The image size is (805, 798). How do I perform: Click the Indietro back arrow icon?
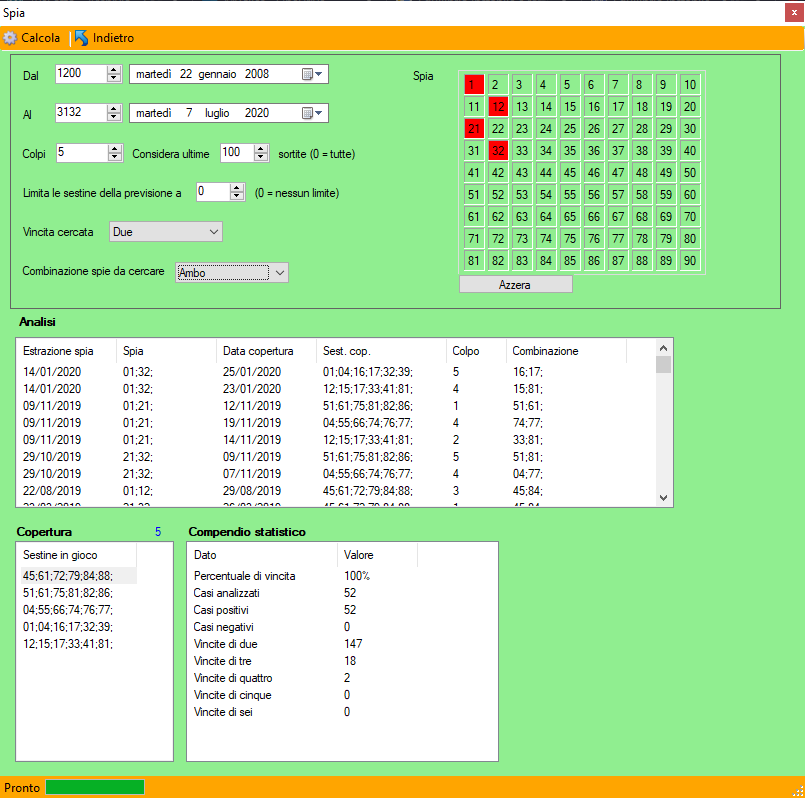81,38
